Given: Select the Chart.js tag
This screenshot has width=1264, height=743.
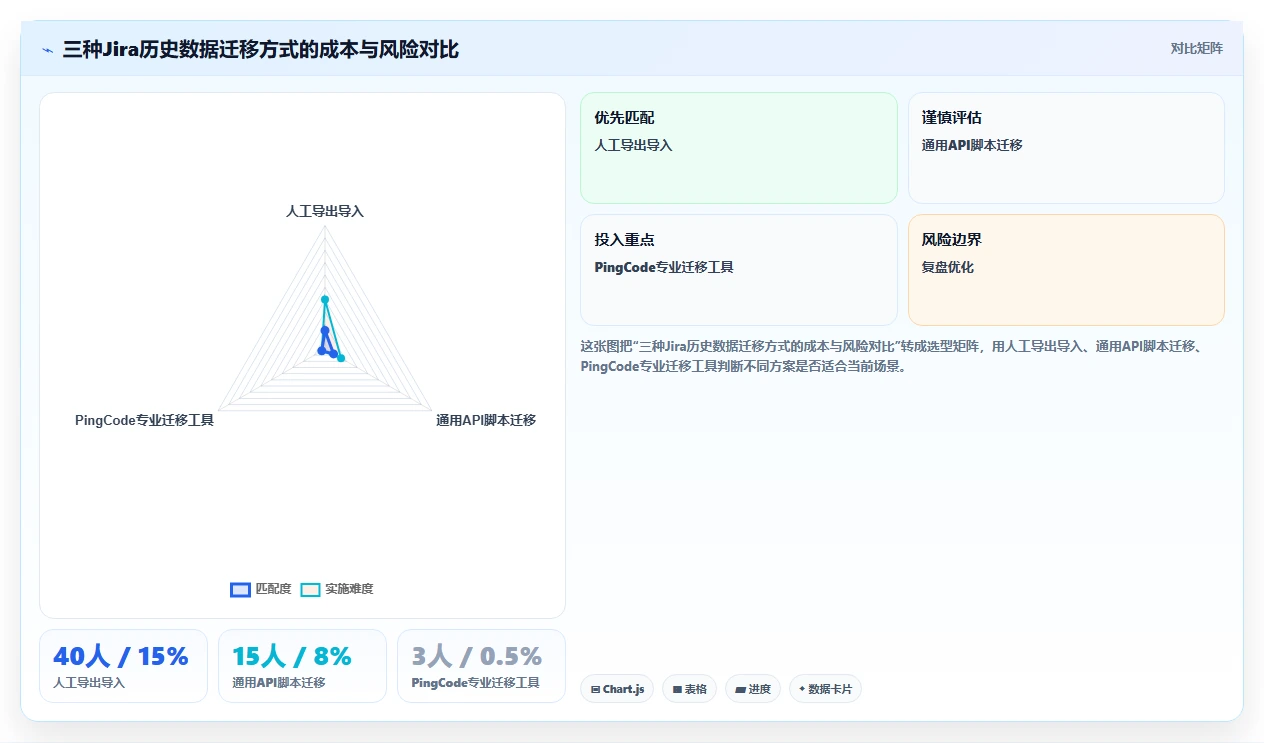Looking at the screenshot, I should pyautogui.click(x=617, y=689).
